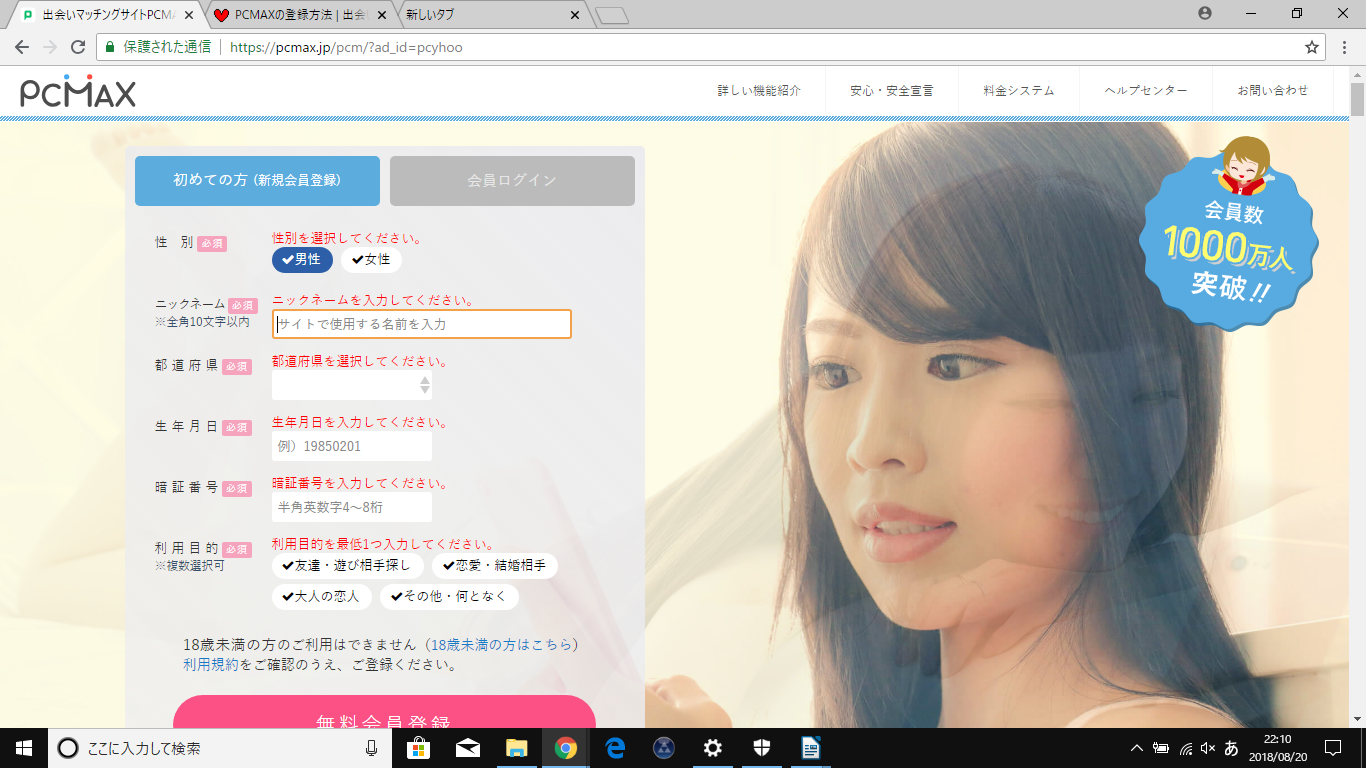Open Windows Settings gear in the taskbar
Viewport: 1366px width, 768px height.
pyautogui.click(x=712, y=748)
